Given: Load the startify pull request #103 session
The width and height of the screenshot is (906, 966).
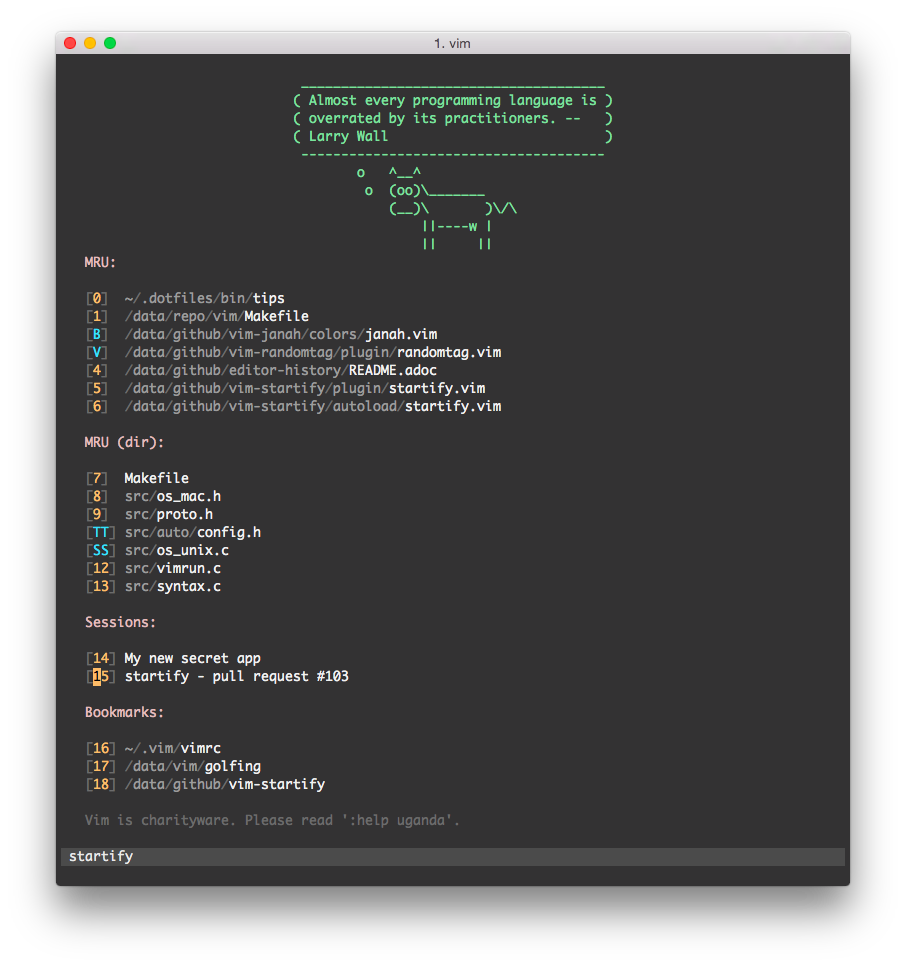Looking at the screenshot, I should point(236,676).
